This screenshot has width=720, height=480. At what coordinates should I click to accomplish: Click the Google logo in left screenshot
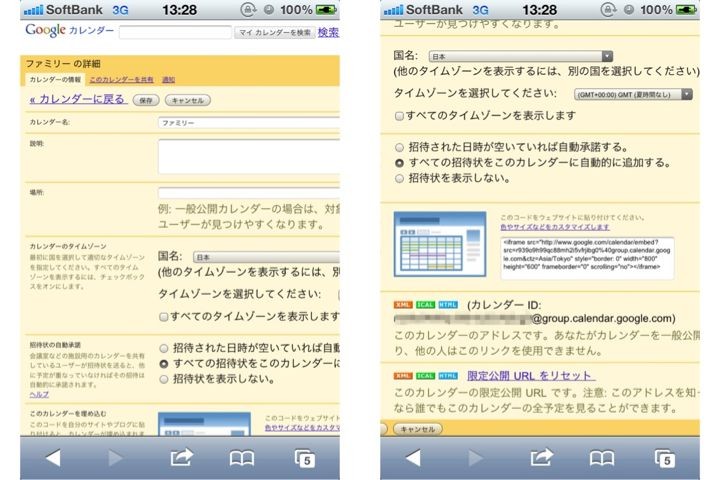click(45, 30)
